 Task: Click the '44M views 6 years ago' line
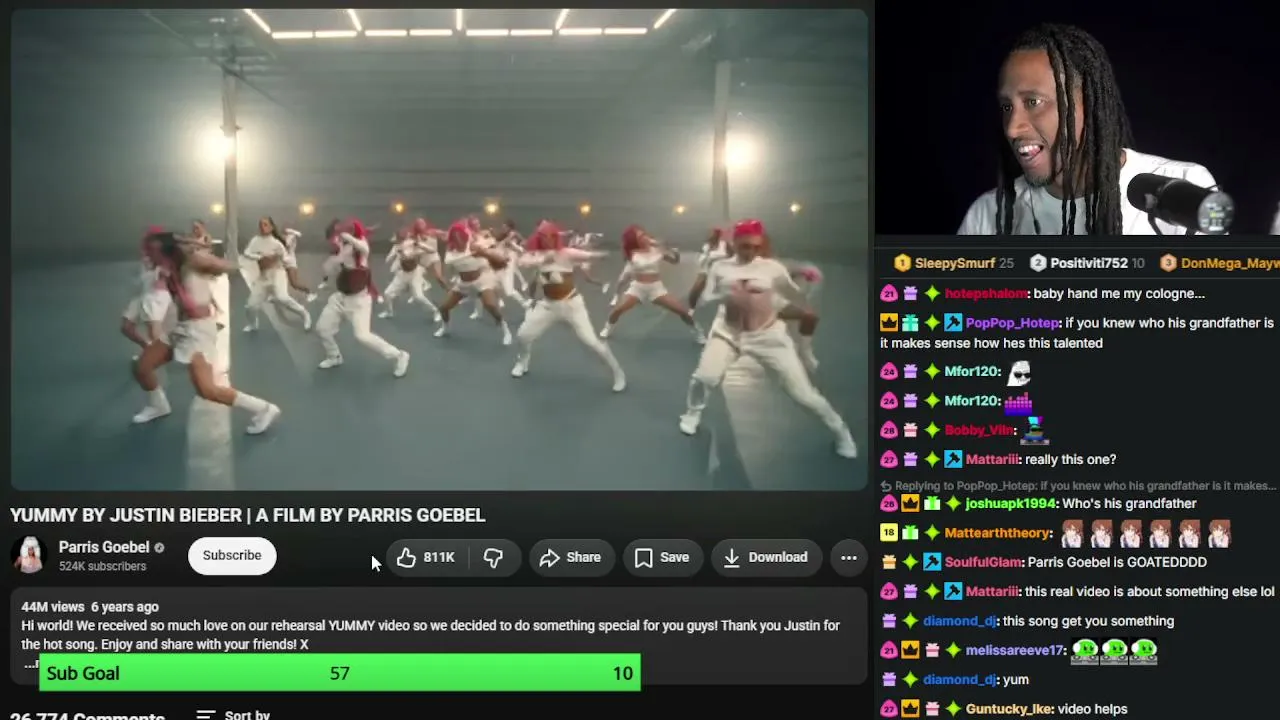[x=90, y=607]
